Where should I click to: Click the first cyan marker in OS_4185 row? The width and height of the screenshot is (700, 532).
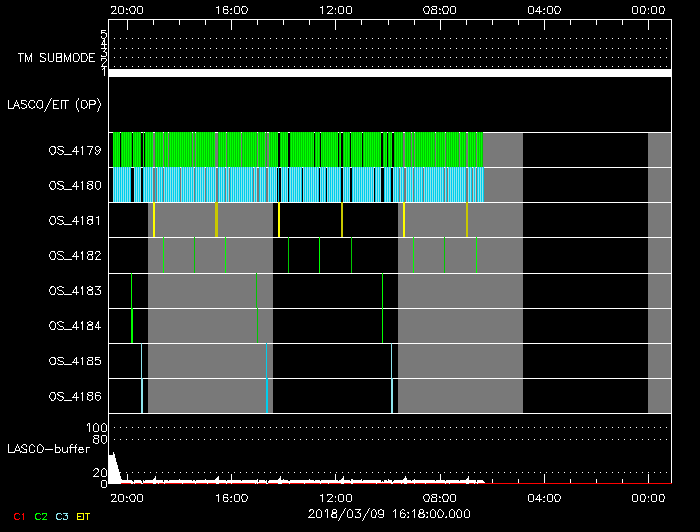(142, 361)
